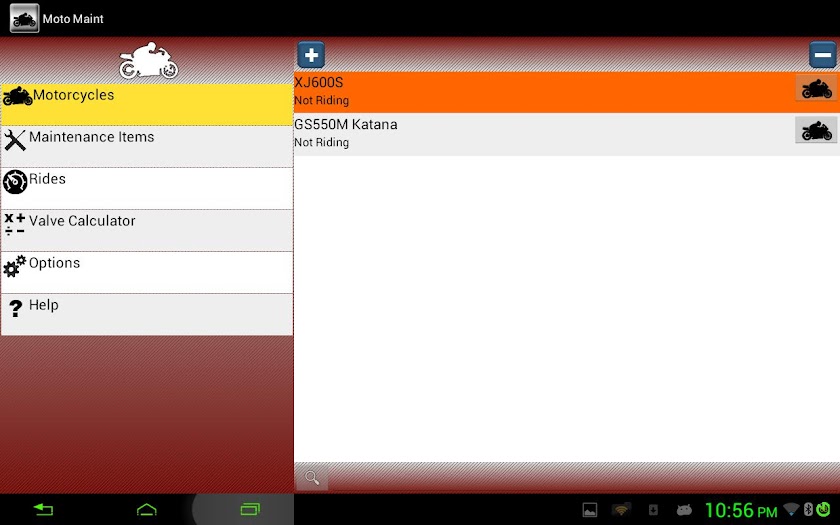This screenshot has height=525, width=840.
Task: Open the clock showing 10:56 PM
Action: point(741,511)
